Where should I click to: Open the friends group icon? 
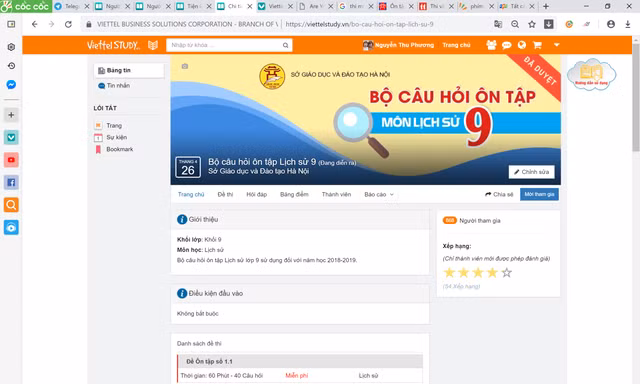[x=491, y=45]
